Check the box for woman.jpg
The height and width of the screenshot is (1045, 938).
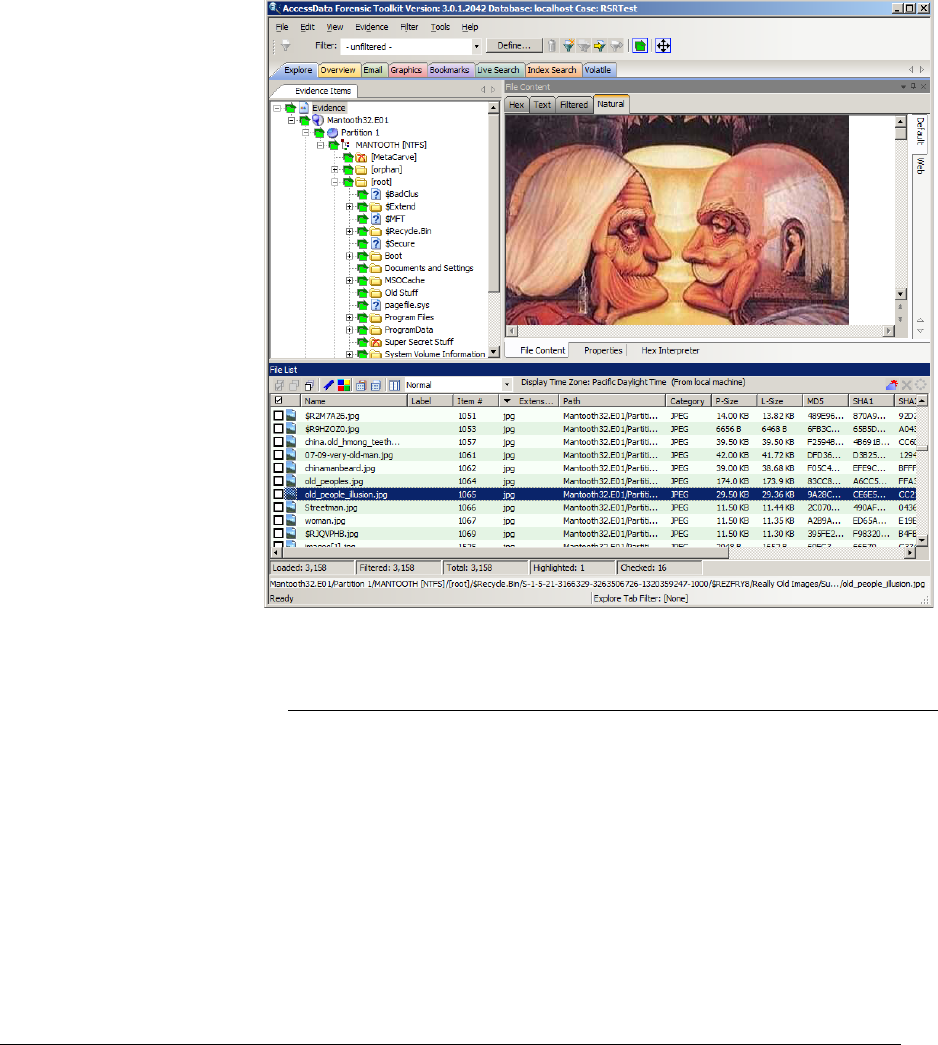point(278,521)
